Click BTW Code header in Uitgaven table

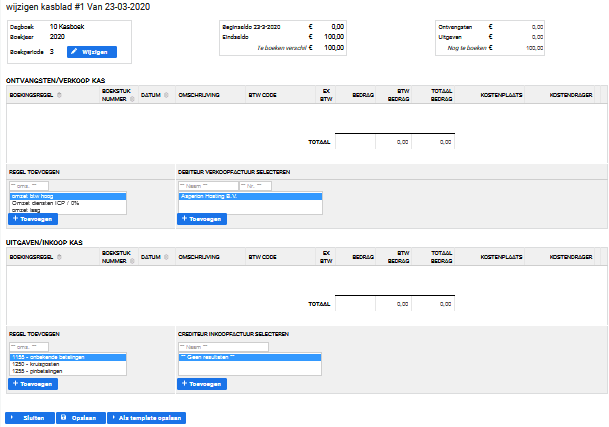[x=262, y=257]
